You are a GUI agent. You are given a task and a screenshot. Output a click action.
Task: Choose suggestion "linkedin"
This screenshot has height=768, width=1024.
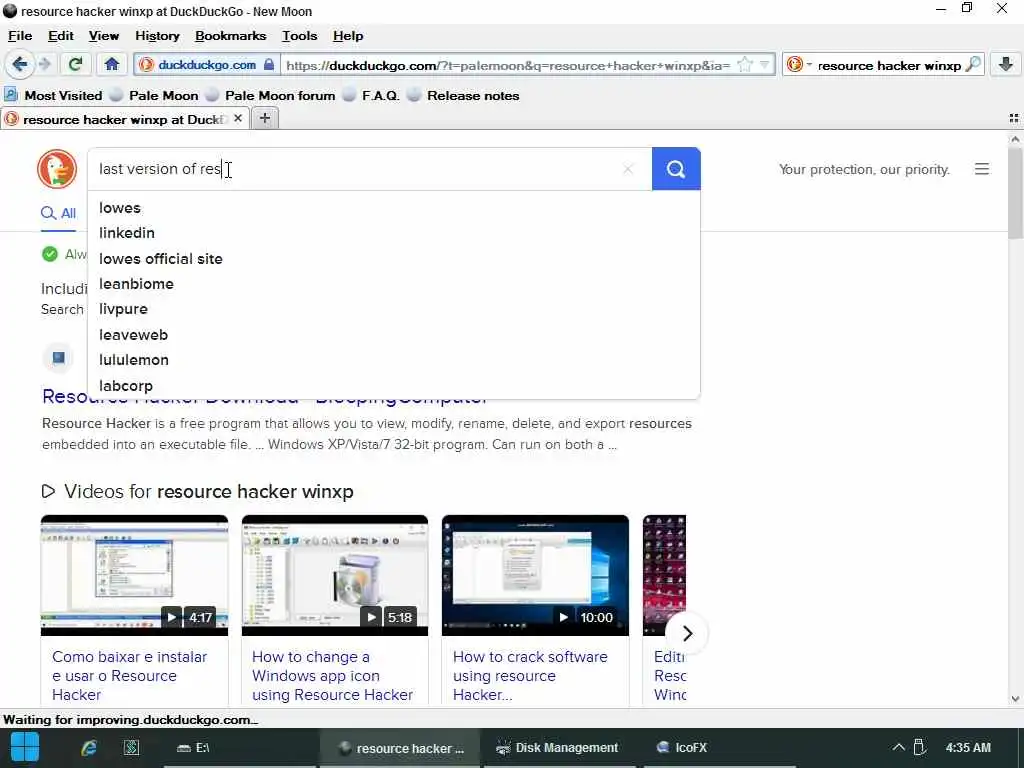click(x=394, y=233)
